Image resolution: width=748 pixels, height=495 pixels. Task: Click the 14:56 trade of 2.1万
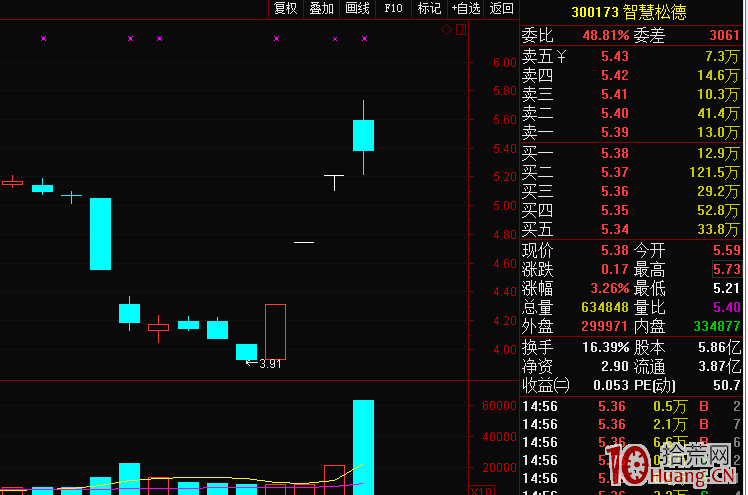click(632, 425)
